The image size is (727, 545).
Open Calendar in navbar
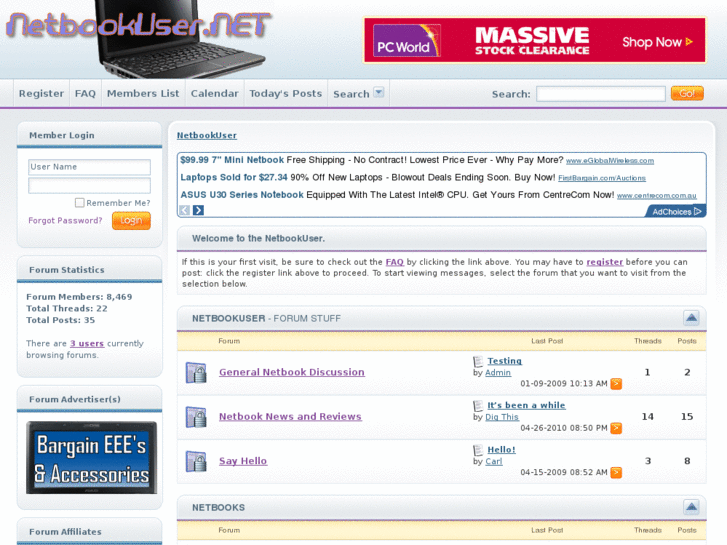click(x=215, y=93)
